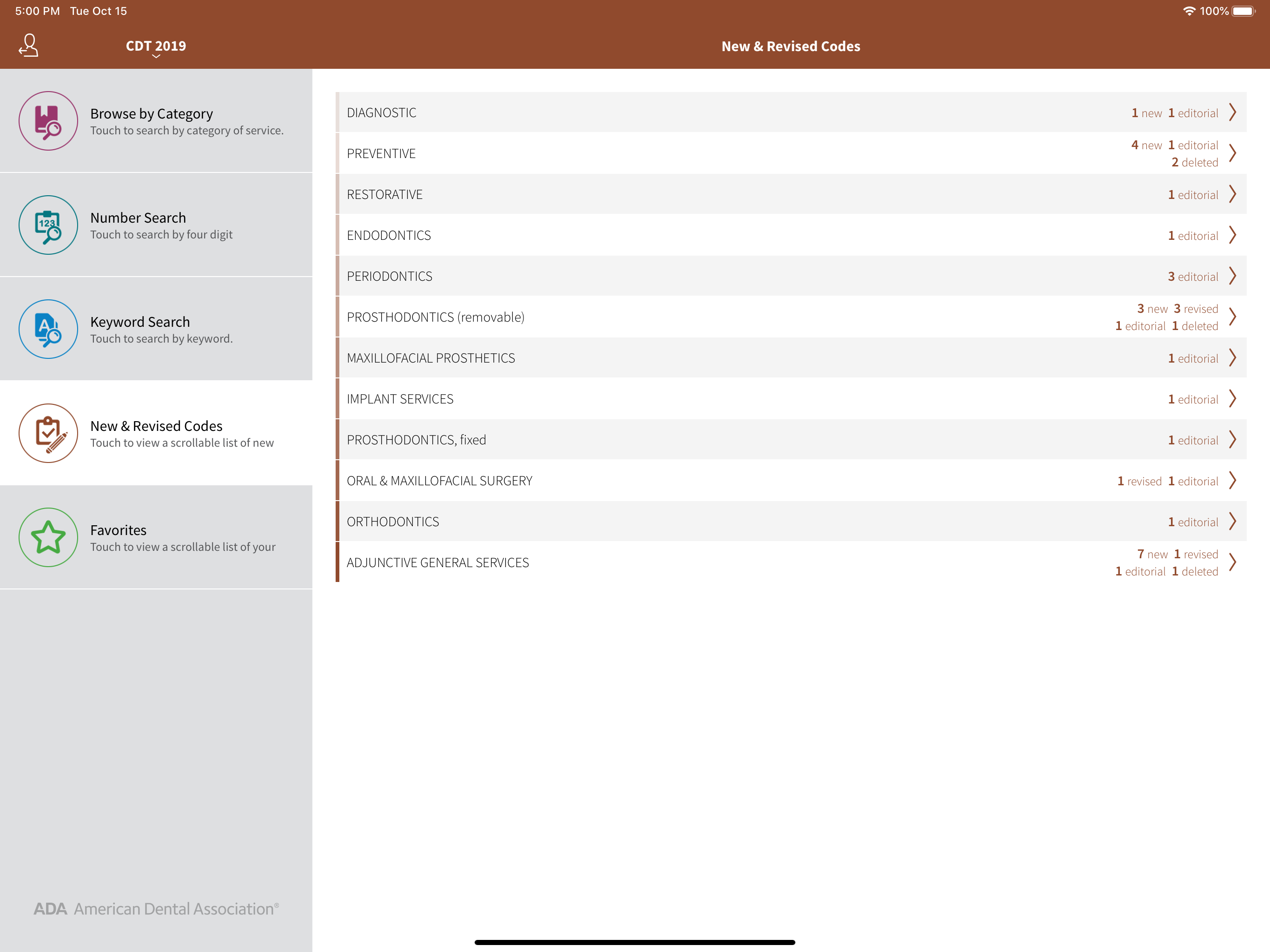Tap the iPad home indicator bar
Image resolution: width=1270 pixels, height=952 pixels.
coord(635,942)
